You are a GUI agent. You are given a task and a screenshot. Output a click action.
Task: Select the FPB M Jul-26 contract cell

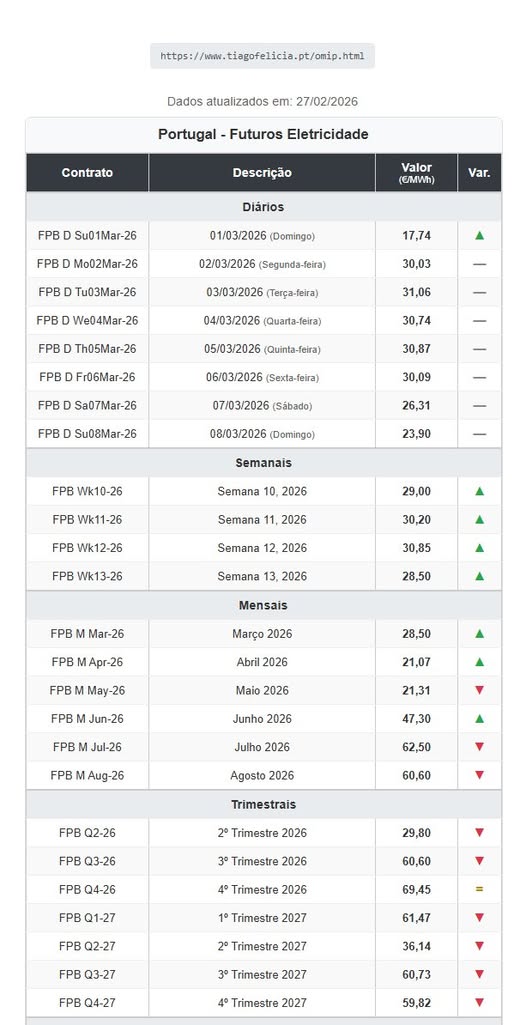click(x=88, y=747)
